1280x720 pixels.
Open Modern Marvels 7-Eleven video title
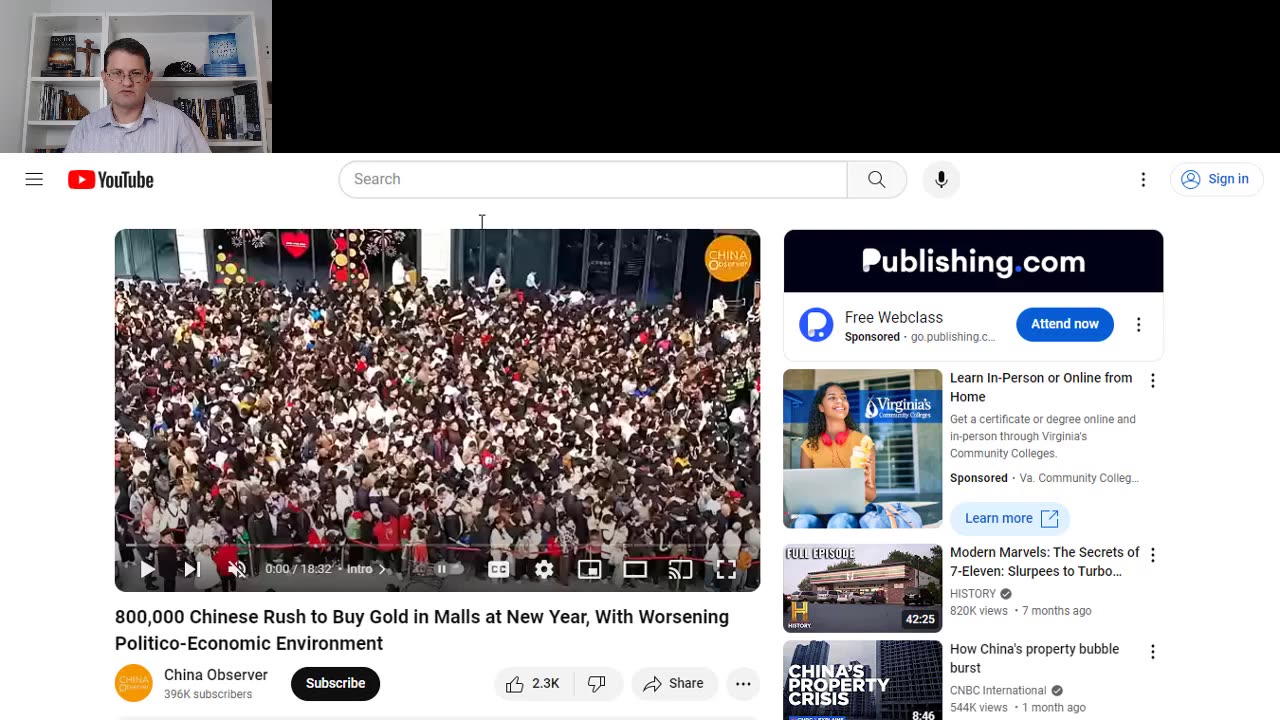pyautogui.click(x=1045, y=562)
